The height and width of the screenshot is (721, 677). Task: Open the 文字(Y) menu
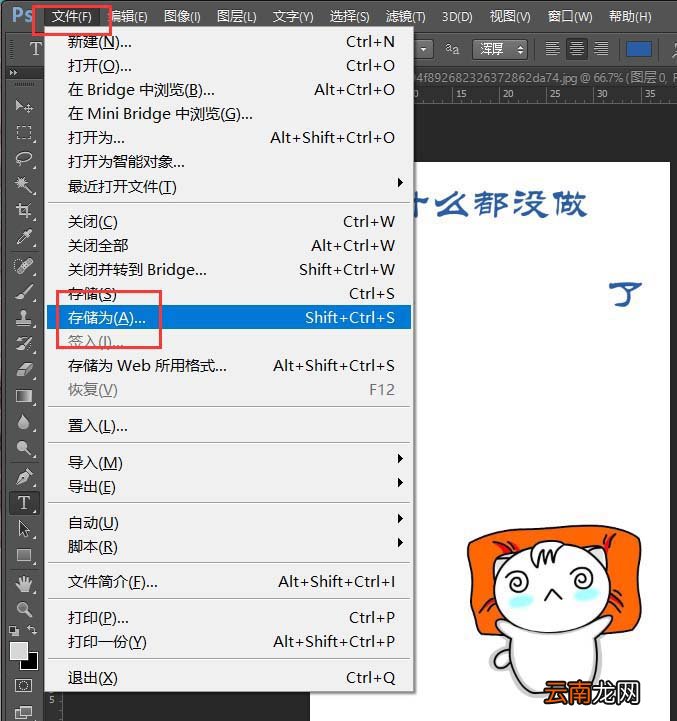pos(293,17)
